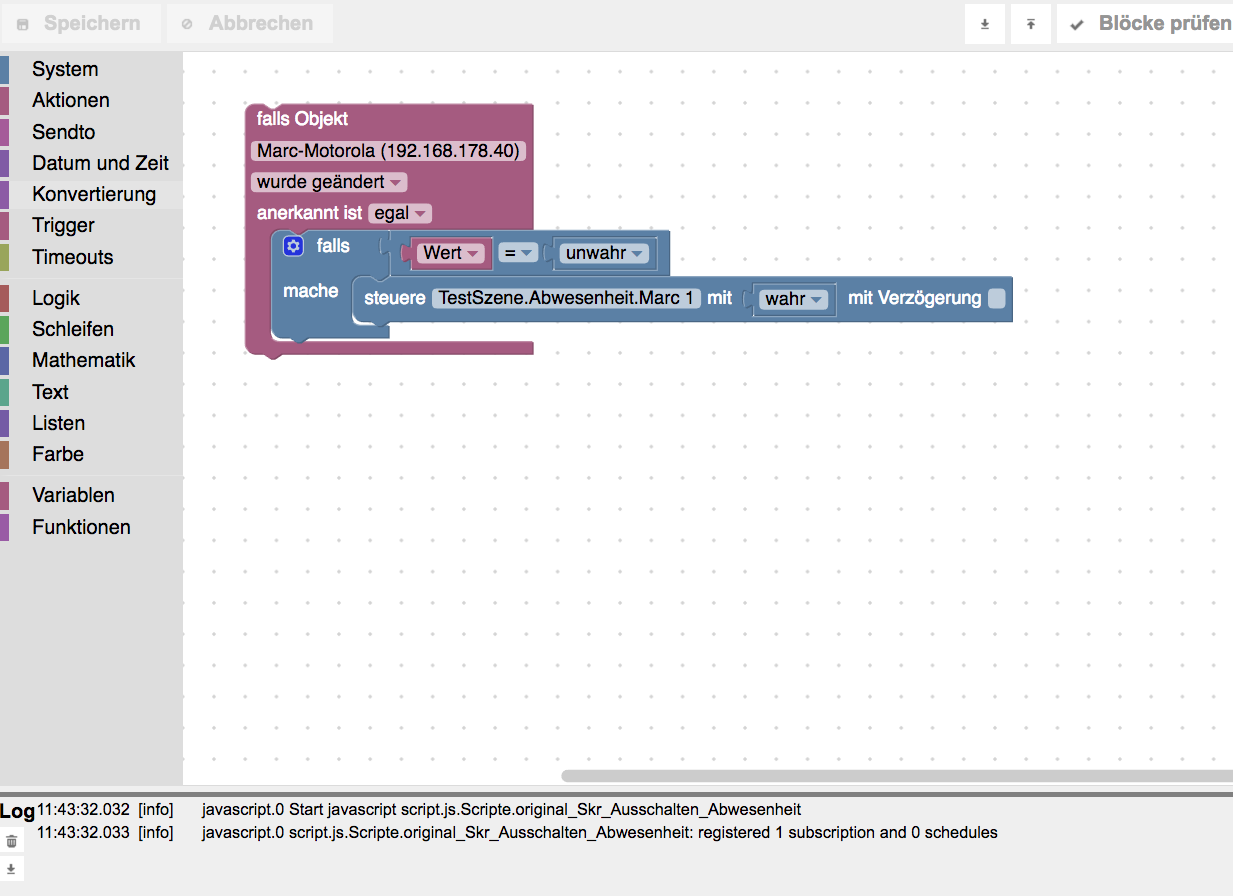Viewport: 1233px width, 896px height.
Task: Select the Marc-Motorola (192.168.178.40) object field
Action: [x=389, y=151]
